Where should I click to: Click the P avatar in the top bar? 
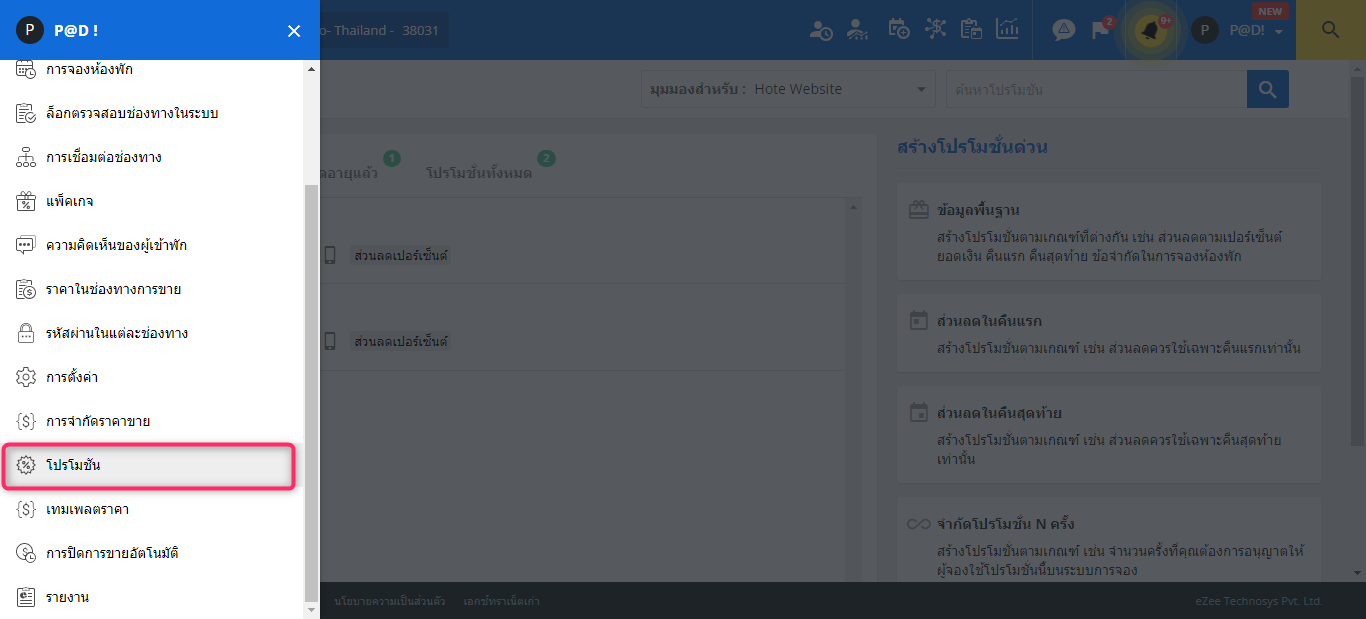[x=1205, y=30]
